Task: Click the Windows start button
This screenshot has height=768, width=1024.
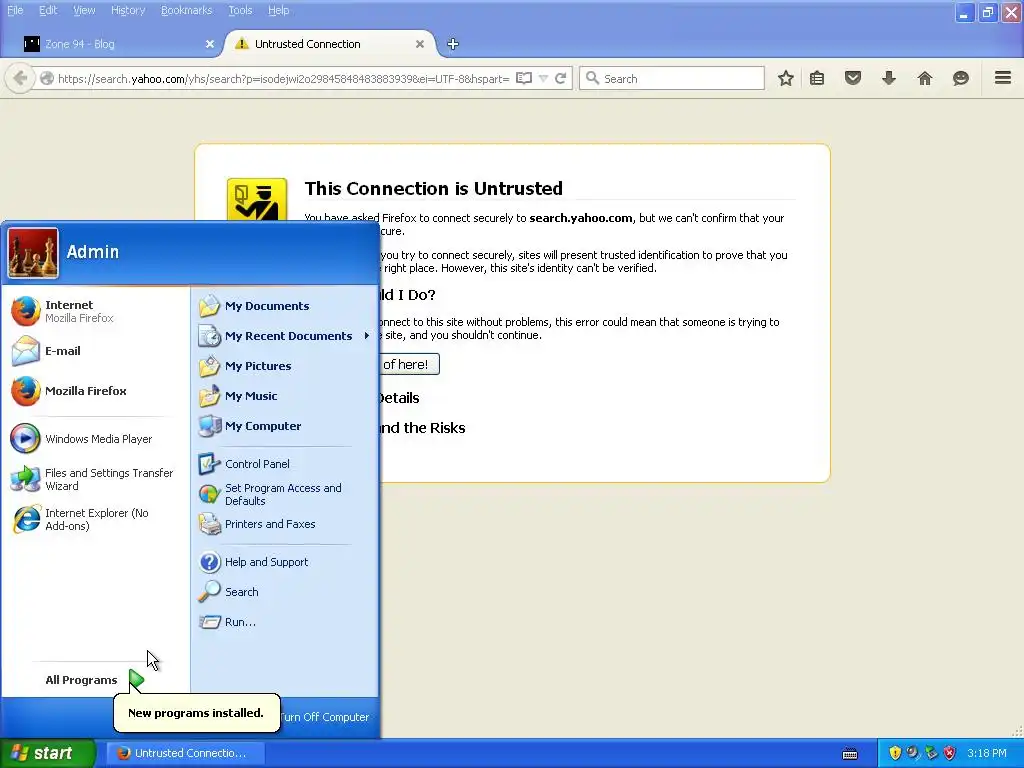Action: pyautogui.click(x=48, y=753)
